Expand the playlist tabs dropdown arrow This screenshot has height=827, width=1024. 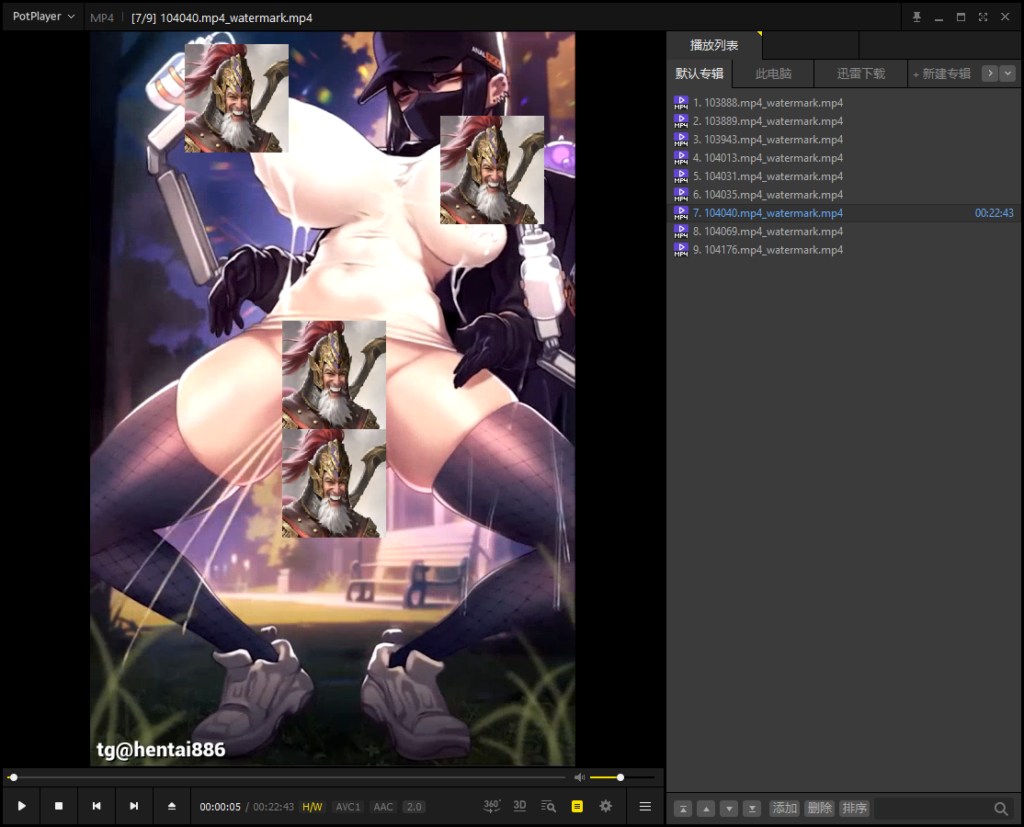point(1008,73)
